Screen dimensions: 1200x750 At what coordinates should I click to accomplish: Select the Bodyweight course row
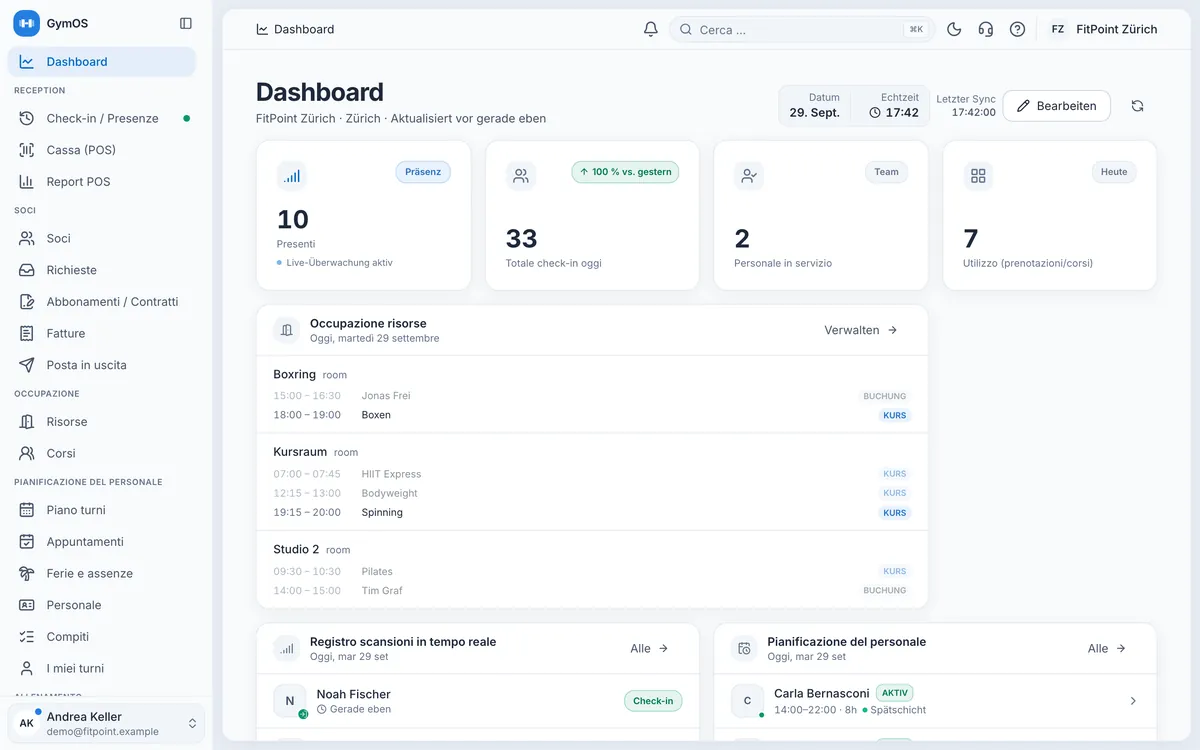592,493
